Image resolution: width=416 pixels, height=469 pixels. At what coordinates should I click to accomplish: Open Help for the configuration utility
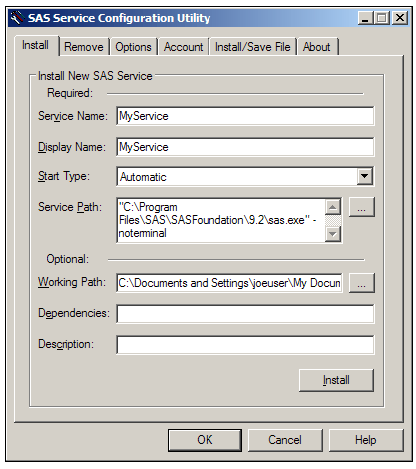tap(366, 440)
